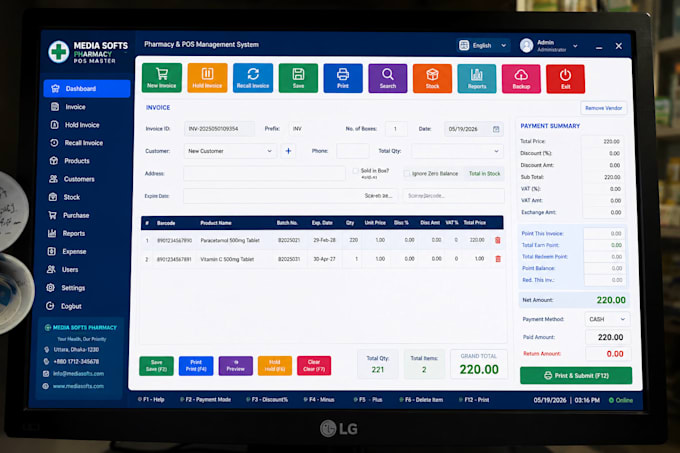Click the blue Print (F4) button

click(x=196, y=366)
